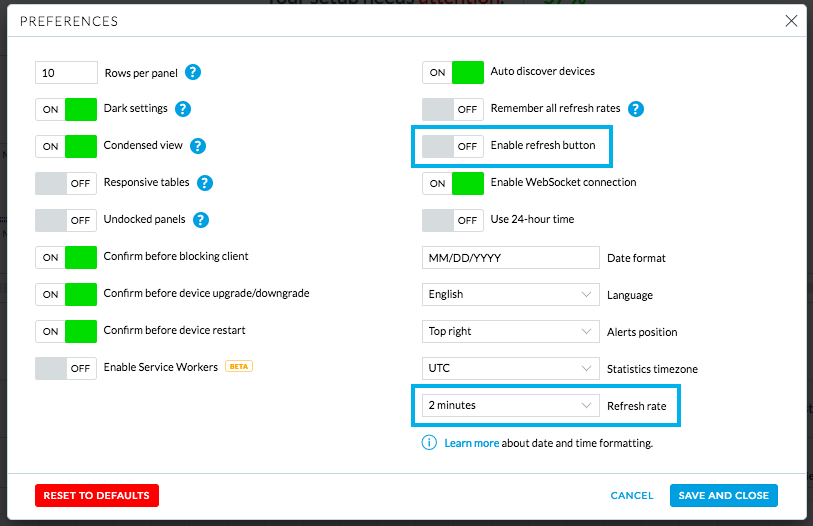Open Condensed view help tooltip icon

tap(198, 146)
